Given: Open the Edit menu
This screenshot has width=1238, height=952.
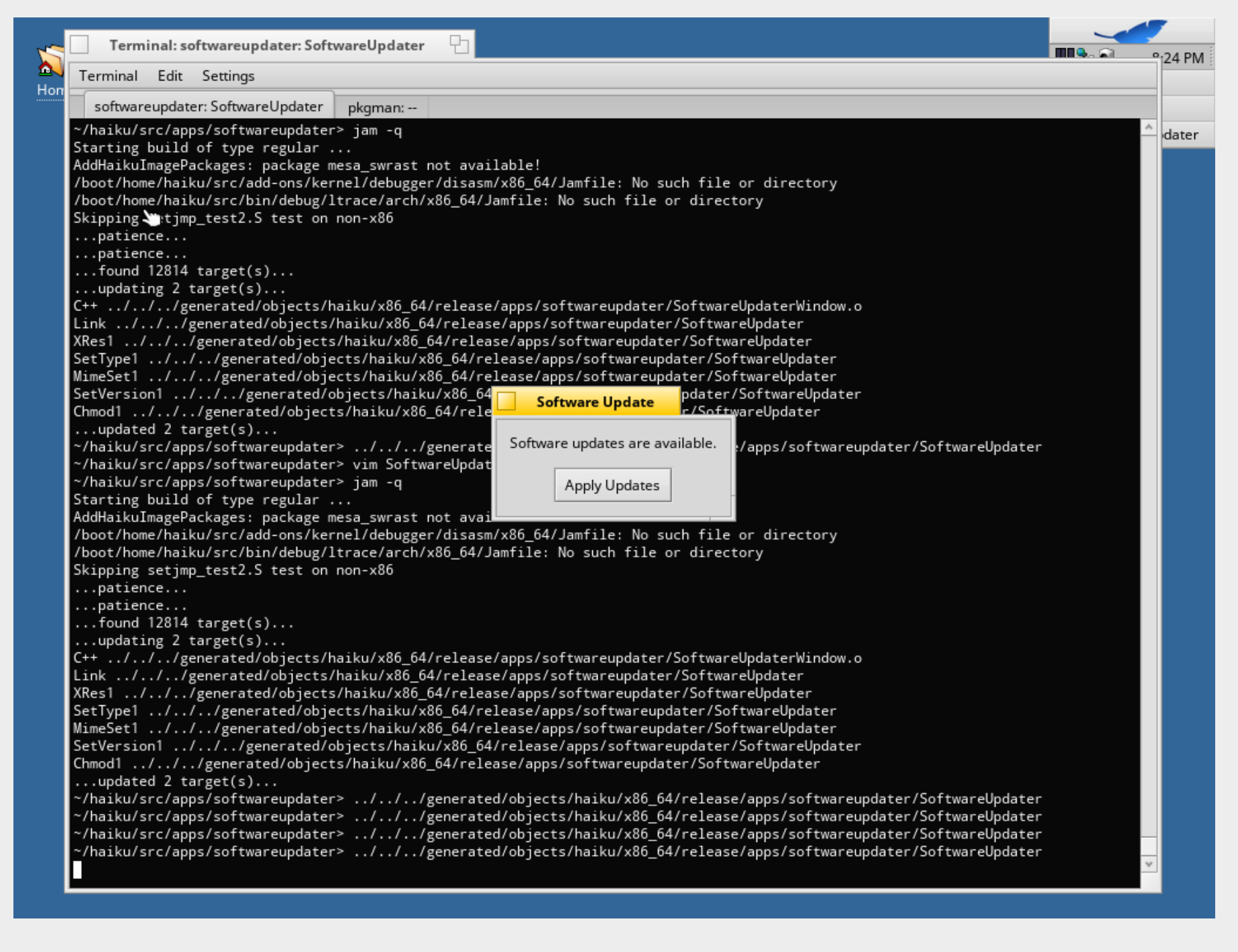Looking at the screenshot, I should point(170,76).
